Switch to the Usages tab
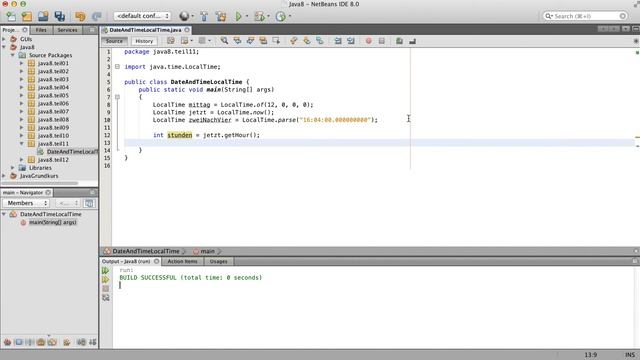The height and width of the screenshot is (360, 640). pos(218,261)
